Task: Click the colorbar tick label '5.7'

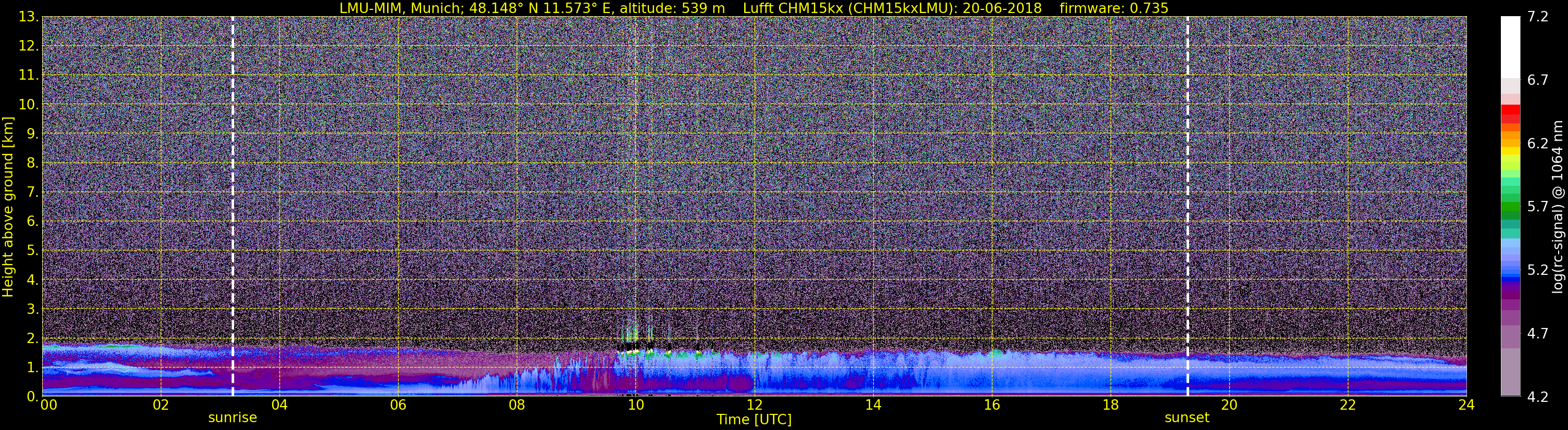Action: (1538, 207)
